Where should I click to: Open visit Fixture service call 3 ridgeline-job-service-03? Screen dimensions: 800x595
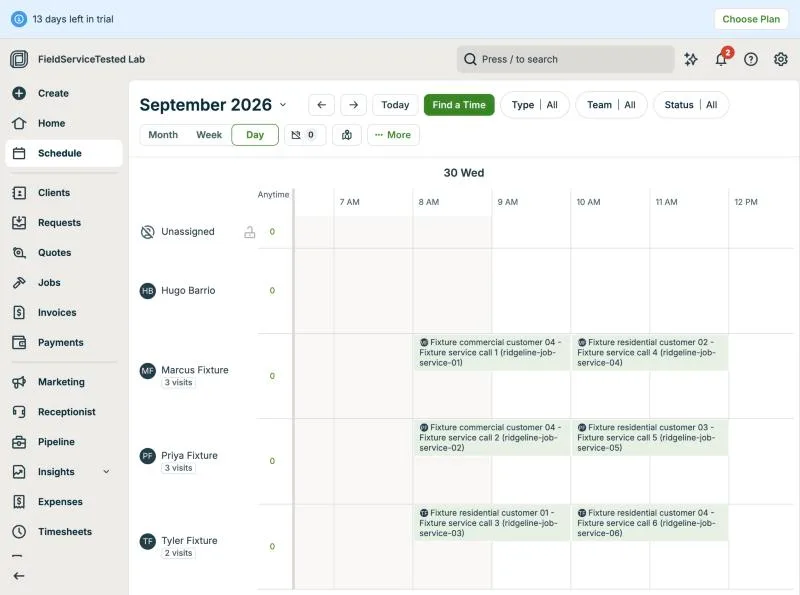[x=492, y=523]
